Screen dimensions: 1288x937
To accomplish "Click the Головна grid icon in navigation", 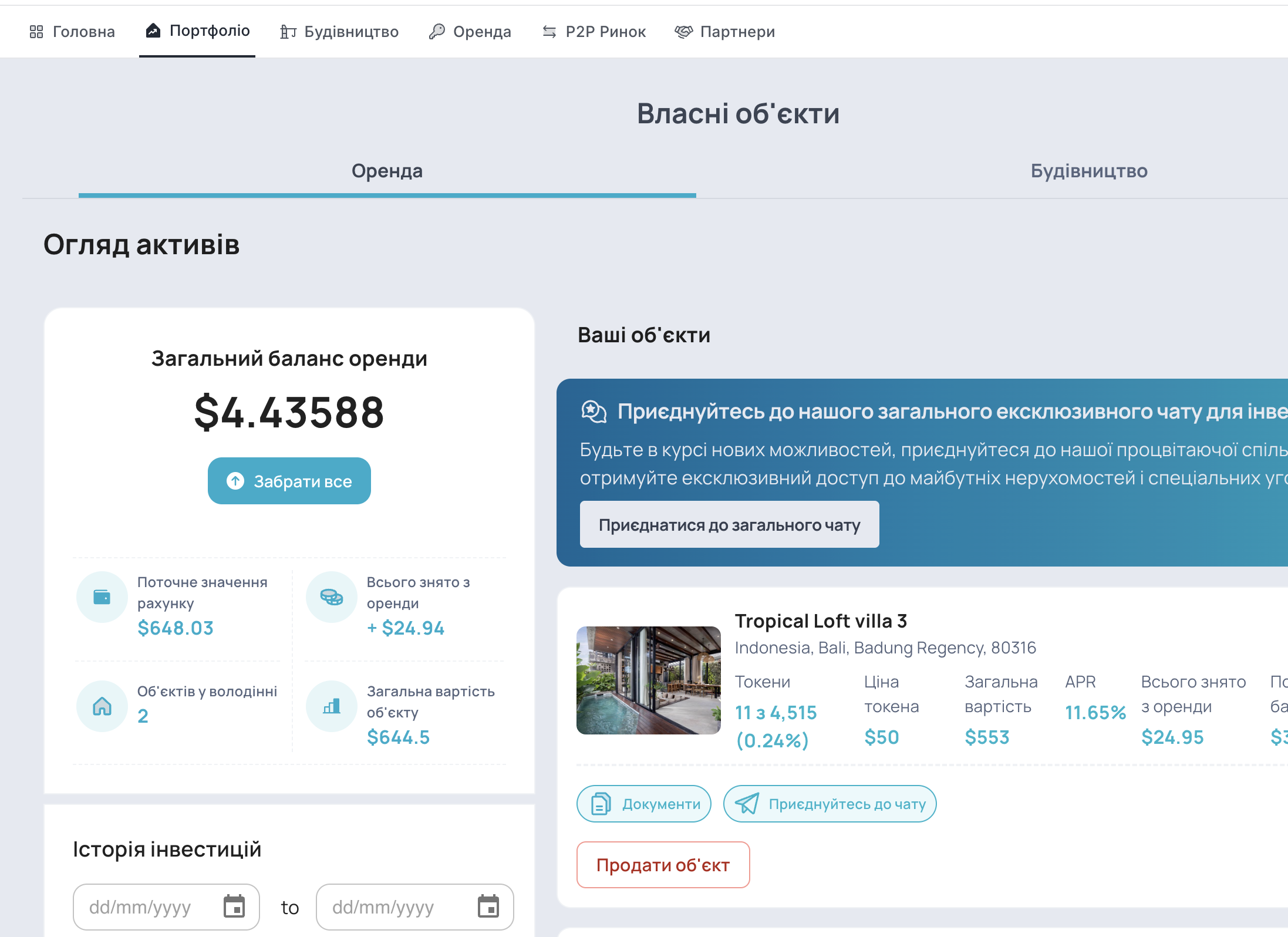I will tap(36, 32).
